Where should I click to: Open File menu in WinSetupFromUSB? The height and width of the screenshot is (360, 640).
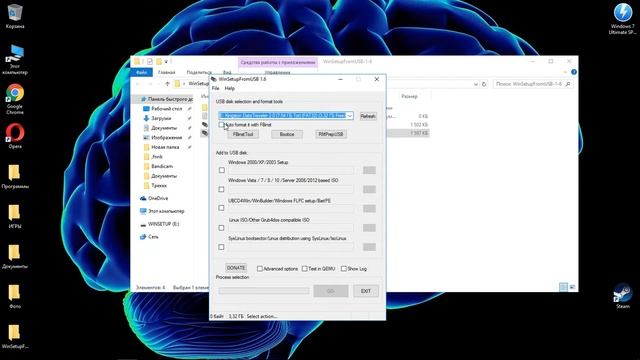tap(216, 88)
